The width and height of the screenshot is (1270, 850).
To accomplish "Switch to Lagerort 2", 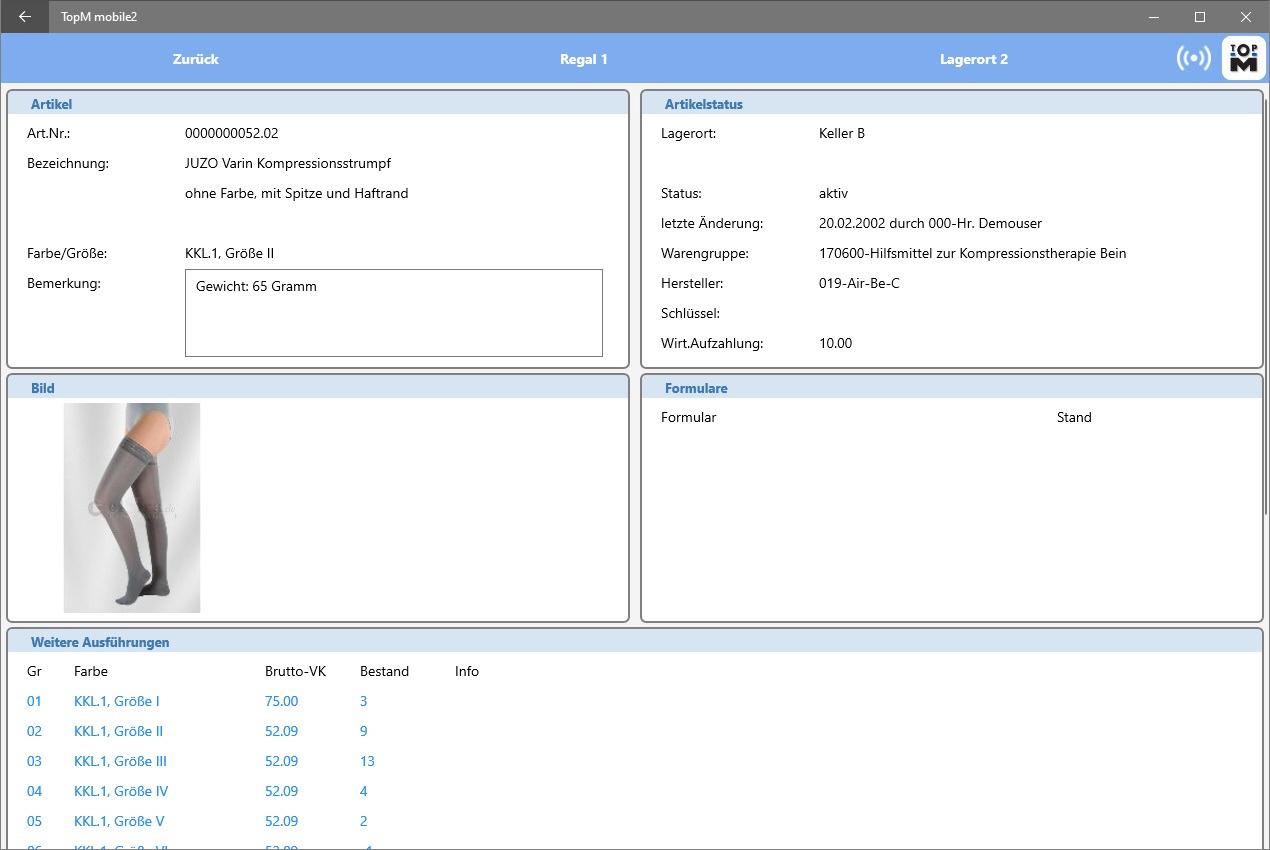I will click(974, 59).
